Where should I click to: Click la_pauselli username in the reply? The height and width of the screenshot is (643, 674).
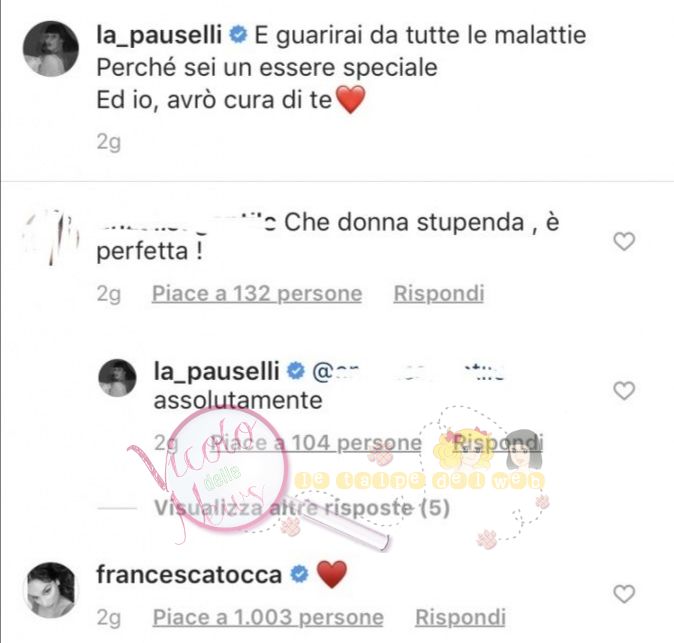coord(217,371)
